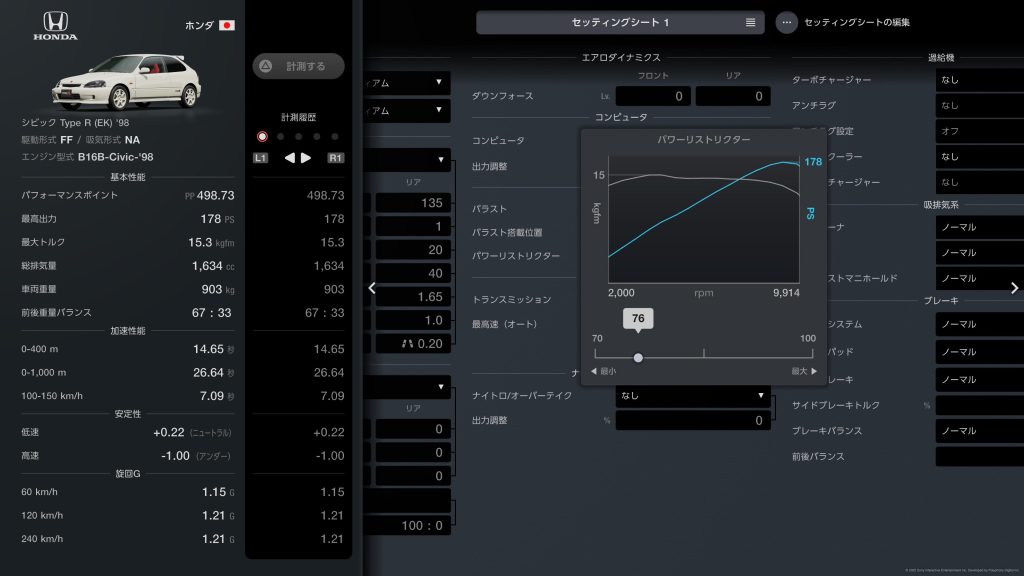Expand the dropdown above the 135 field

point(408,159)
